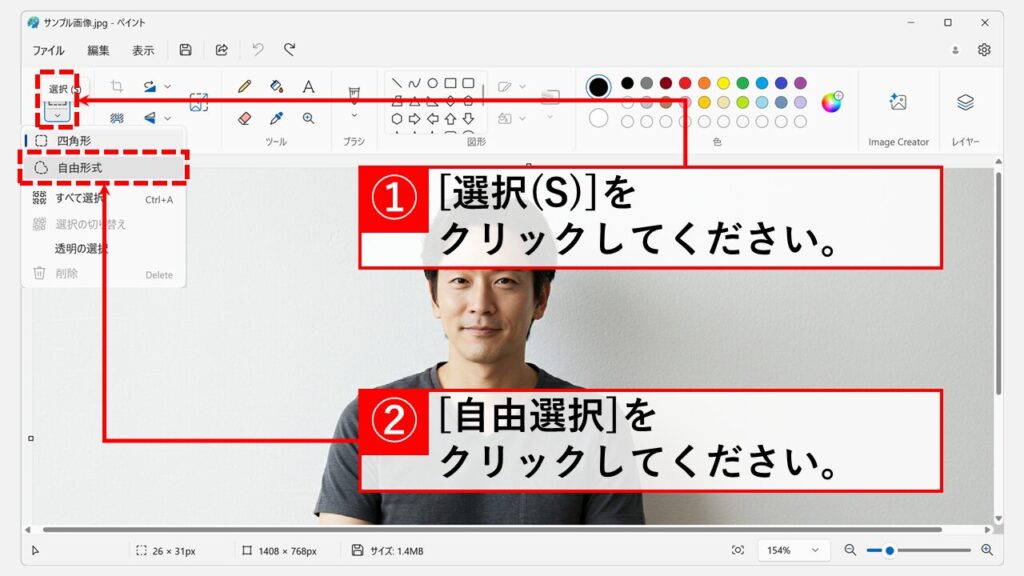Click すべて選択 (Select all)
Screen dimensions: 1024x576
coord(80,199)
